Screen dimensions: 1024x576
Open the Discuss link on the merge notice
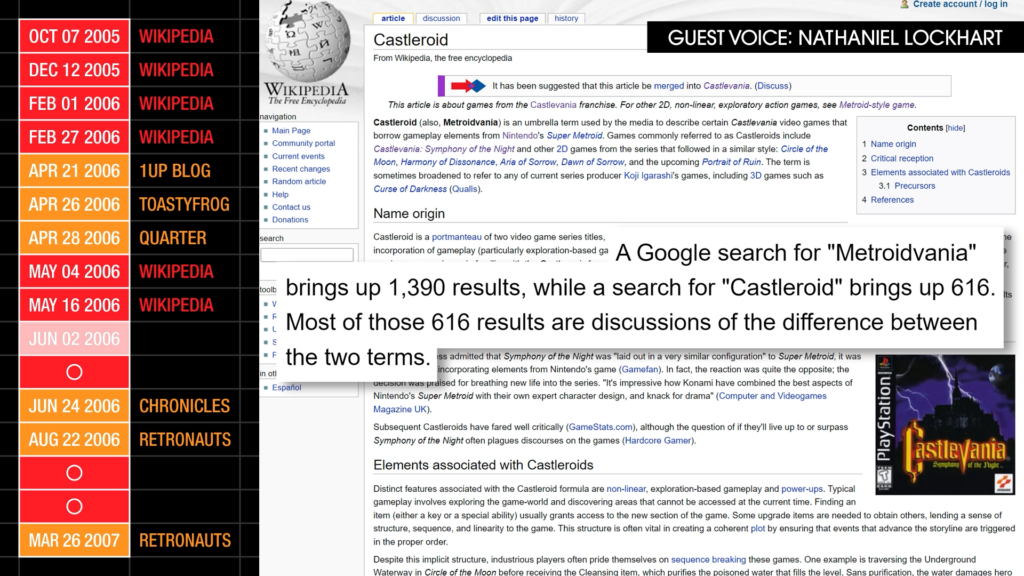pyautogui.click(x=776, y=85)
